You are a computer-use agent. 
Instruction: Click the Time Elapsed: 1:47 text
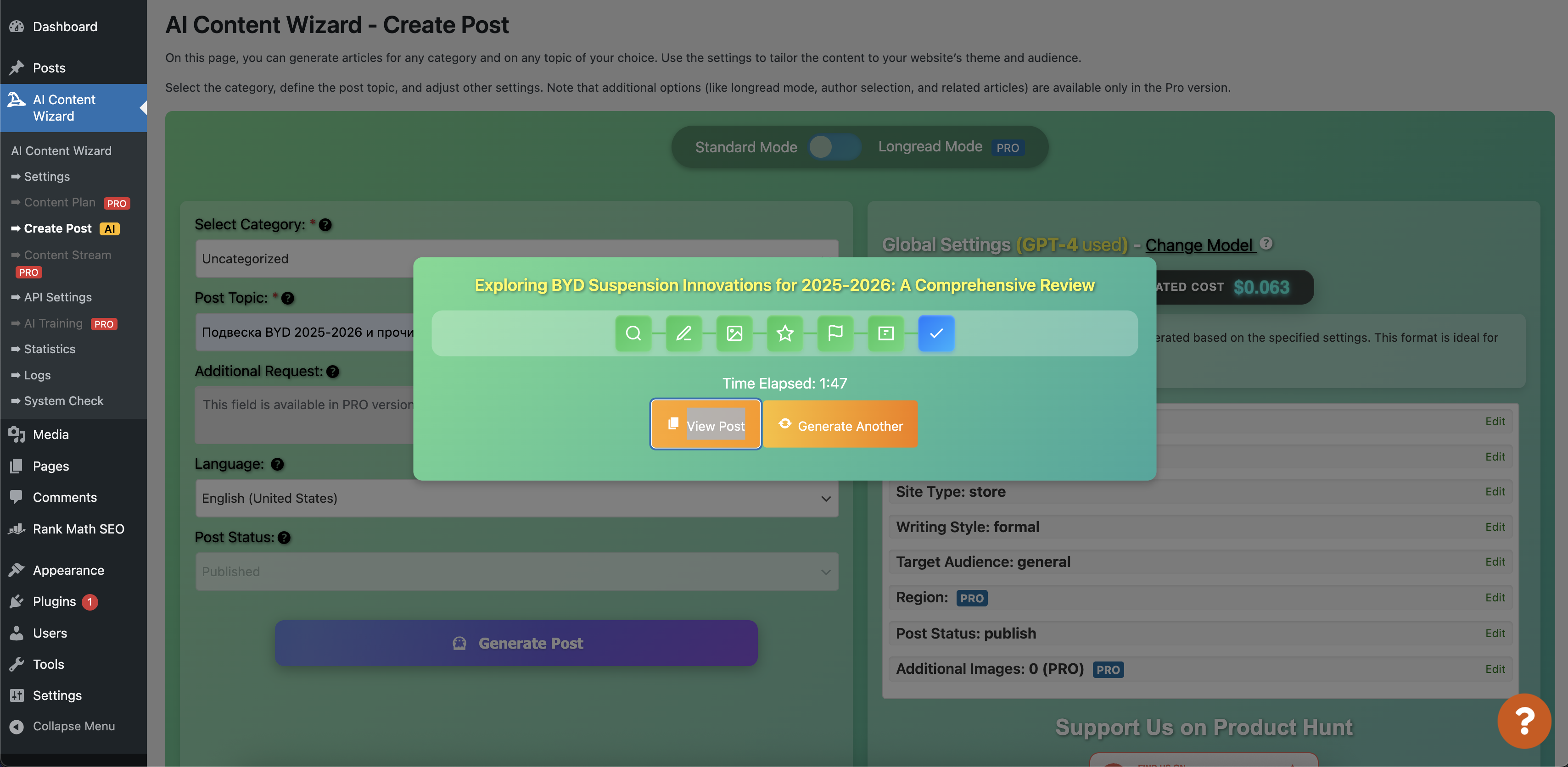[x=784, y=383]
